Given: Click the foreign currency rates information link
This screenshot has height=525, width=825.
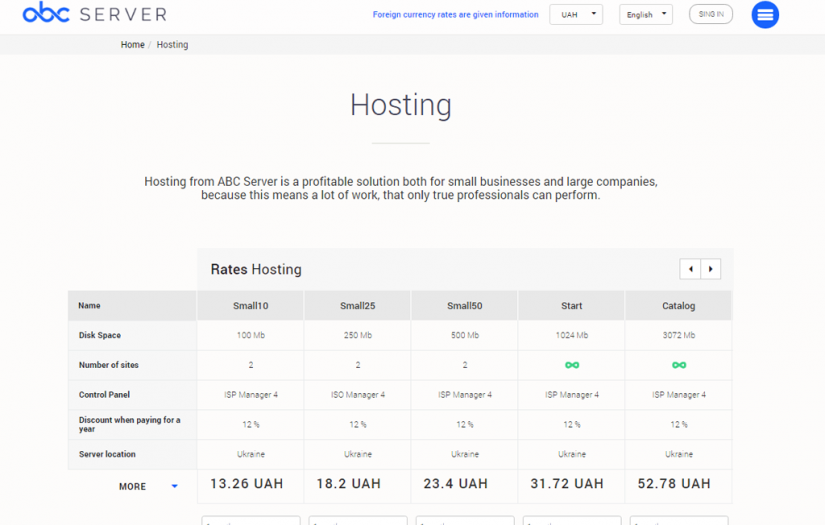Looking at the screenshot, I should coord(455,15).
